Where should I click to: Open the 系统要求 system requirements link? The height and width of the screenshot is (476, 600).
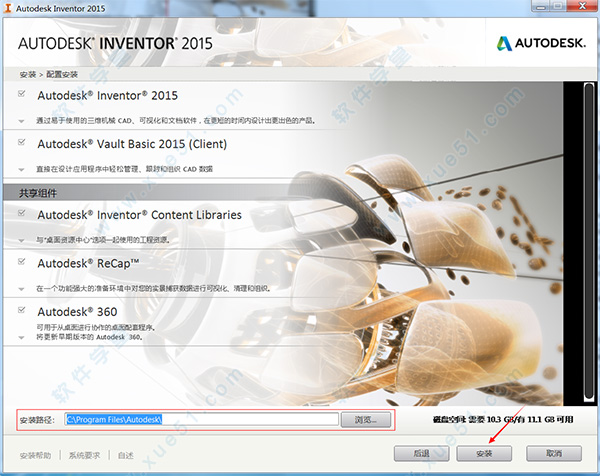[84, 455]
